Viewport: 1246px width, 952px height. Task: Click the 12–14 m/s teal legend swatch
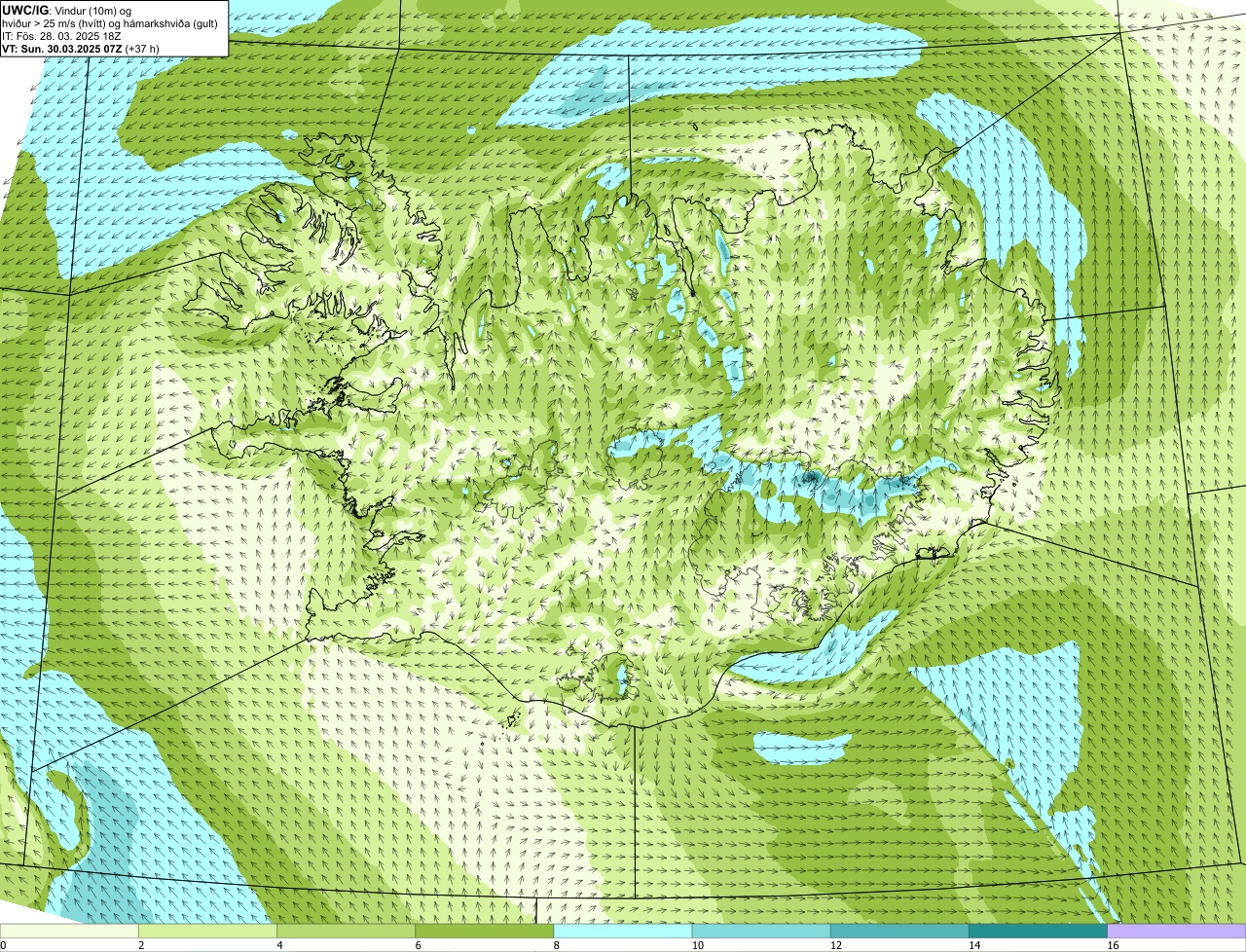point(899,932)
